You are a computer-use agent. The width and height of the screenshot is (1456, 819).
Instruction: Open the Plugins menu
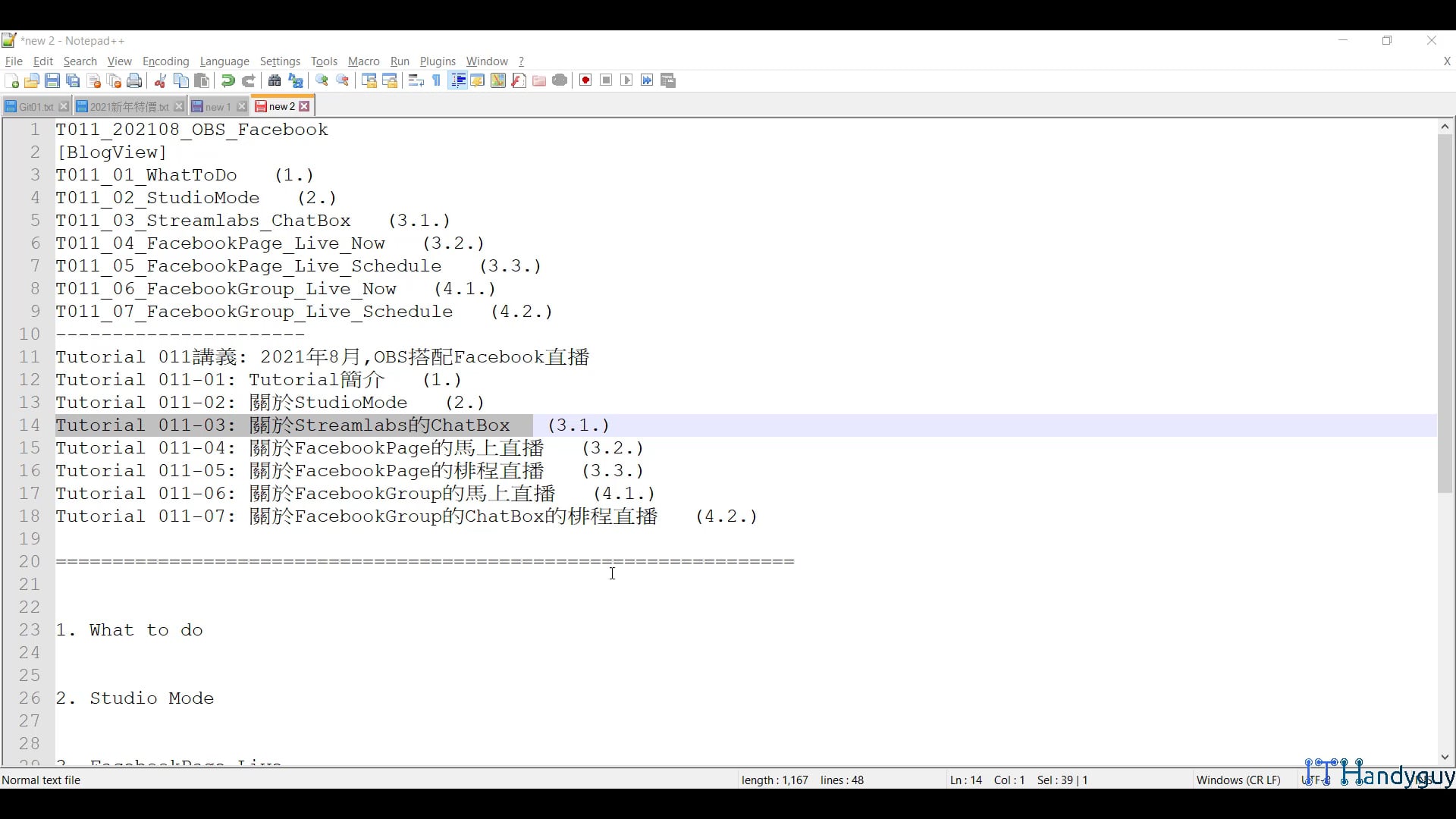[438, 61]
